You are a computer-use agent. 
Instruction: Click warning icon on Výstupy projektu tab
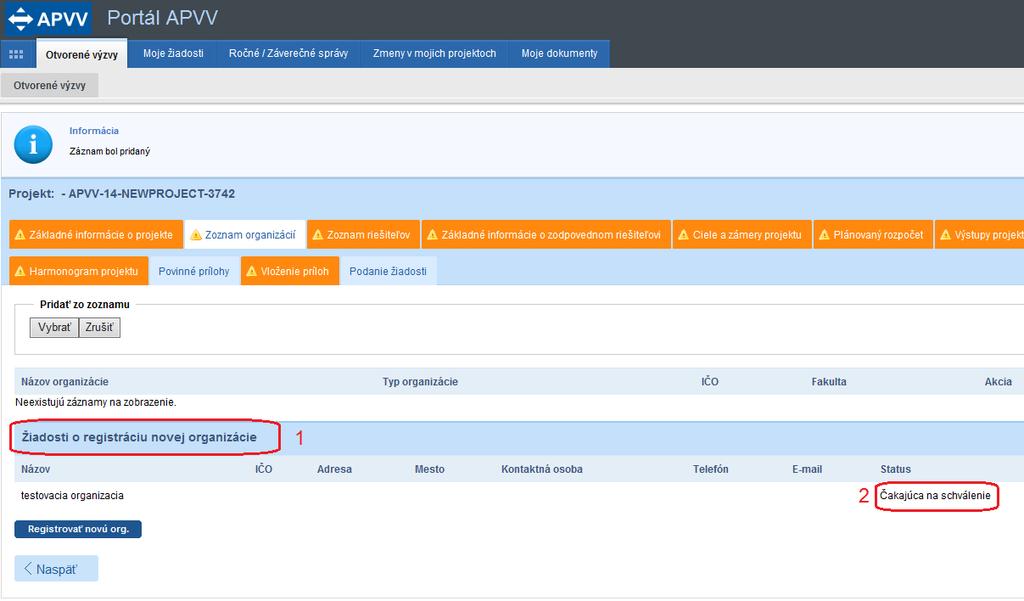[945, 235]
